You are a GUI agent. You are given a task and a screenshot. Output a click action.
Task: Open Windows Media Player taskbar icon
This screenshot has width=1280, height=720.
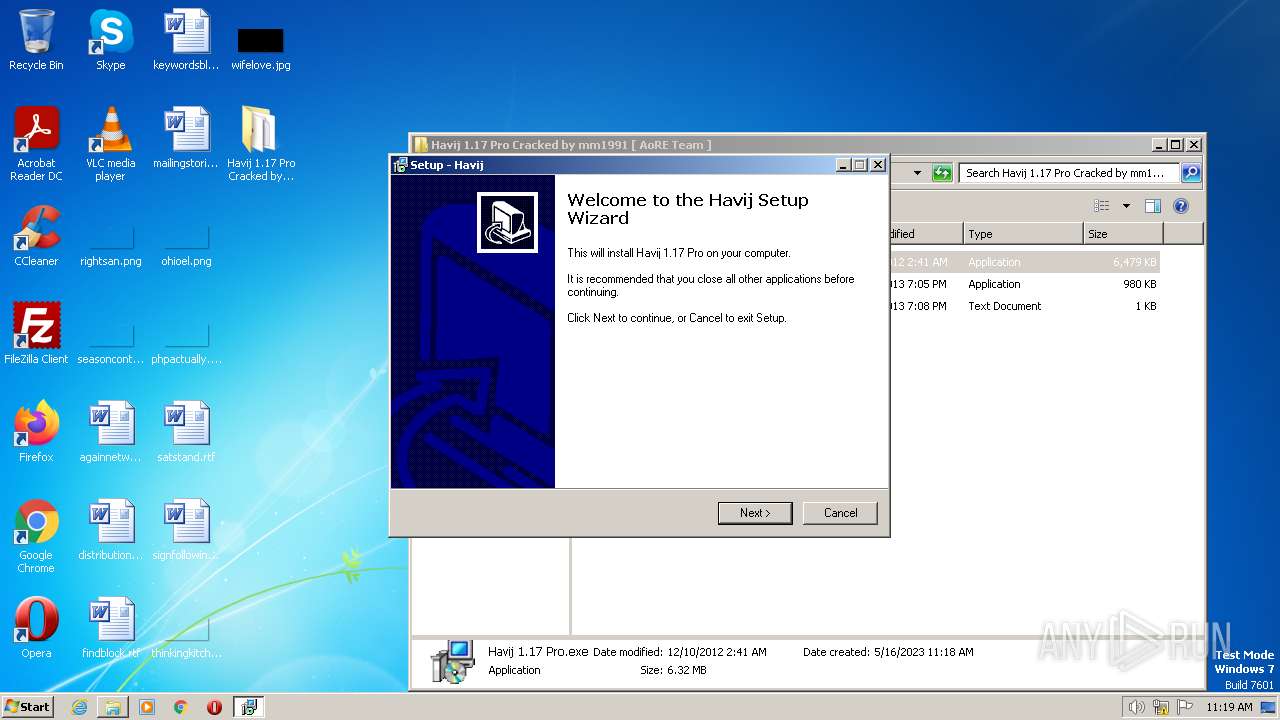(x=147, y=707)
